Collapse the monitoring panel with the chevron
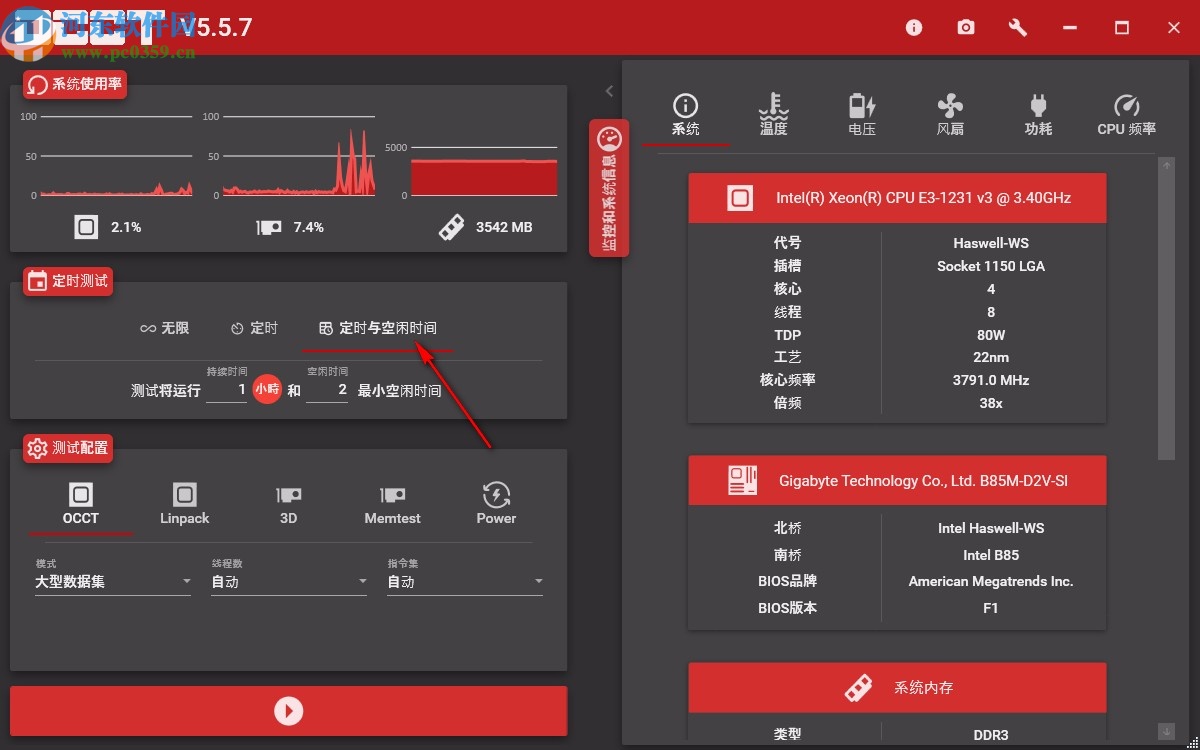 (609, 90)
